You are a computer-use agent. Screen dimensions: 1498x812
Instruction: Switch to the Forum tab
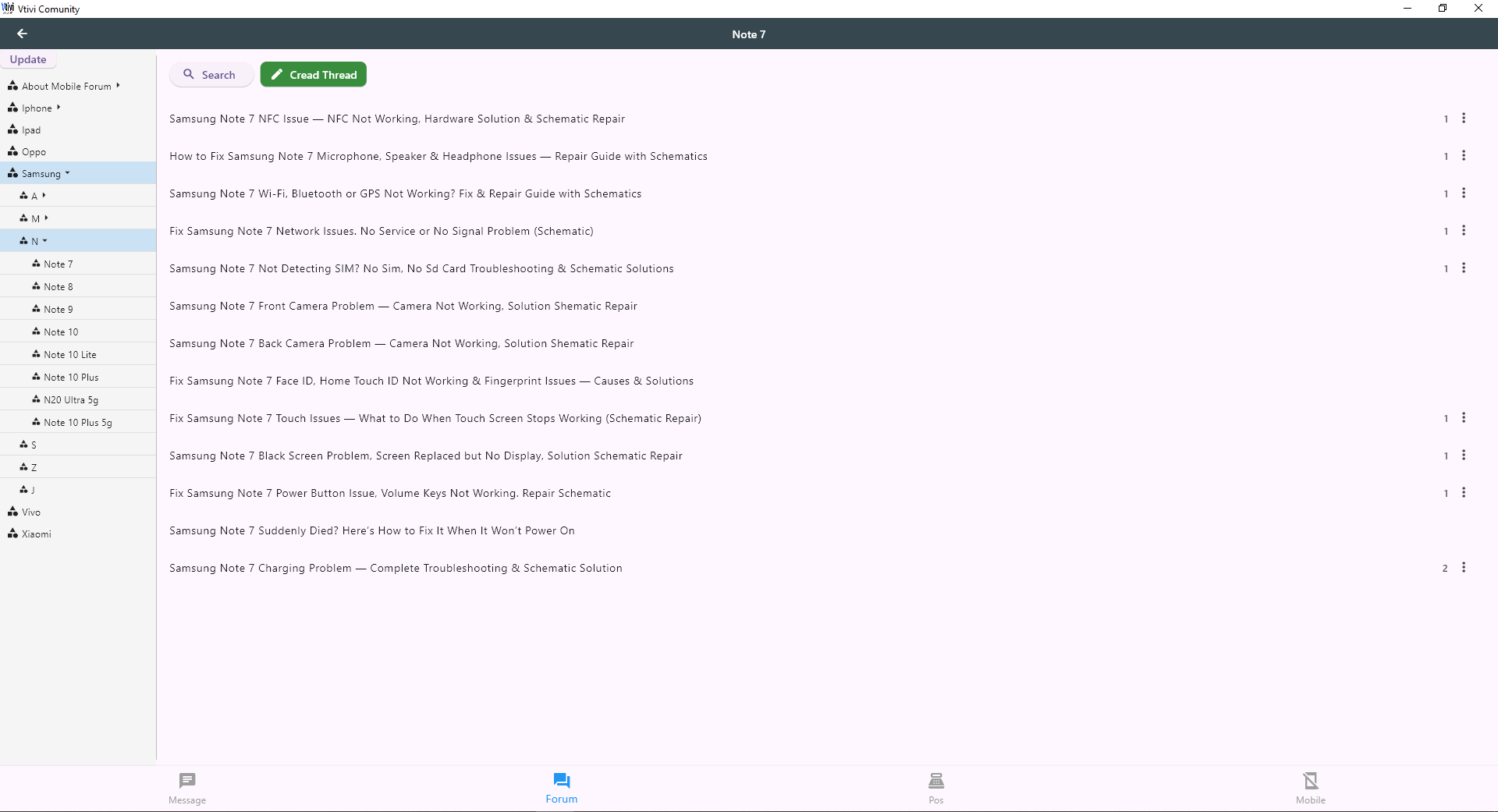coord(562,788)
